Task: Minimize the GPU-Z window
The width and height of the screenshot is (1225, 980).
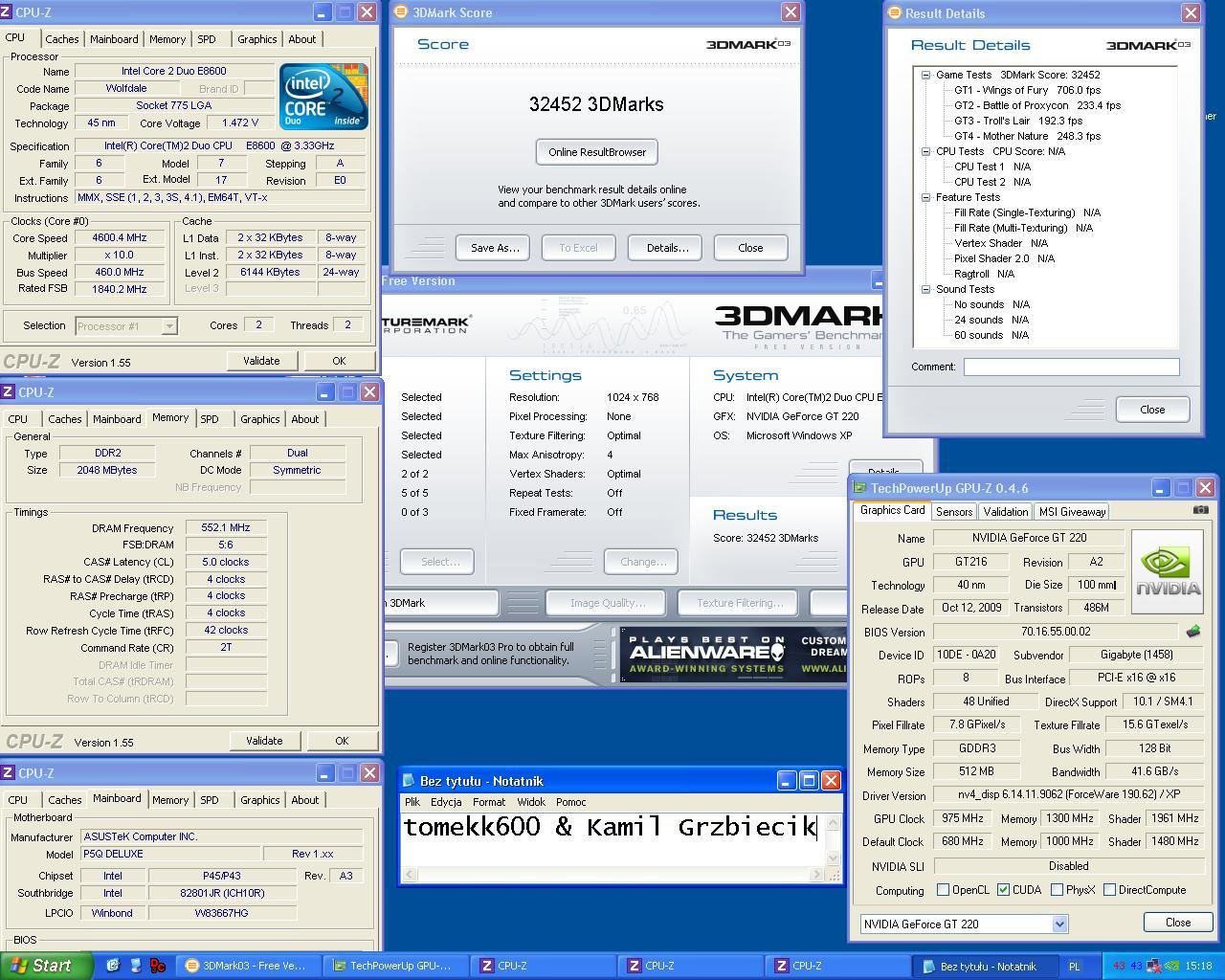Action: tap(1159, 488)
